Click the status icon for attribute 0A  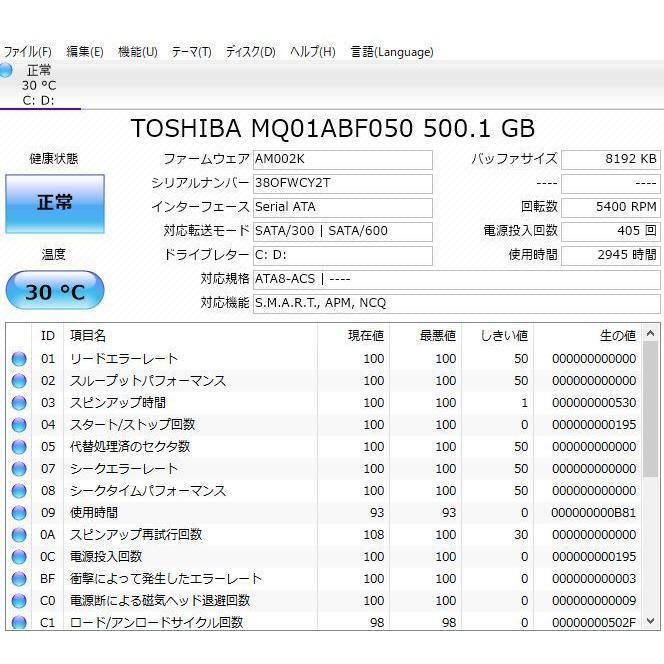click(x=19, y=535)
